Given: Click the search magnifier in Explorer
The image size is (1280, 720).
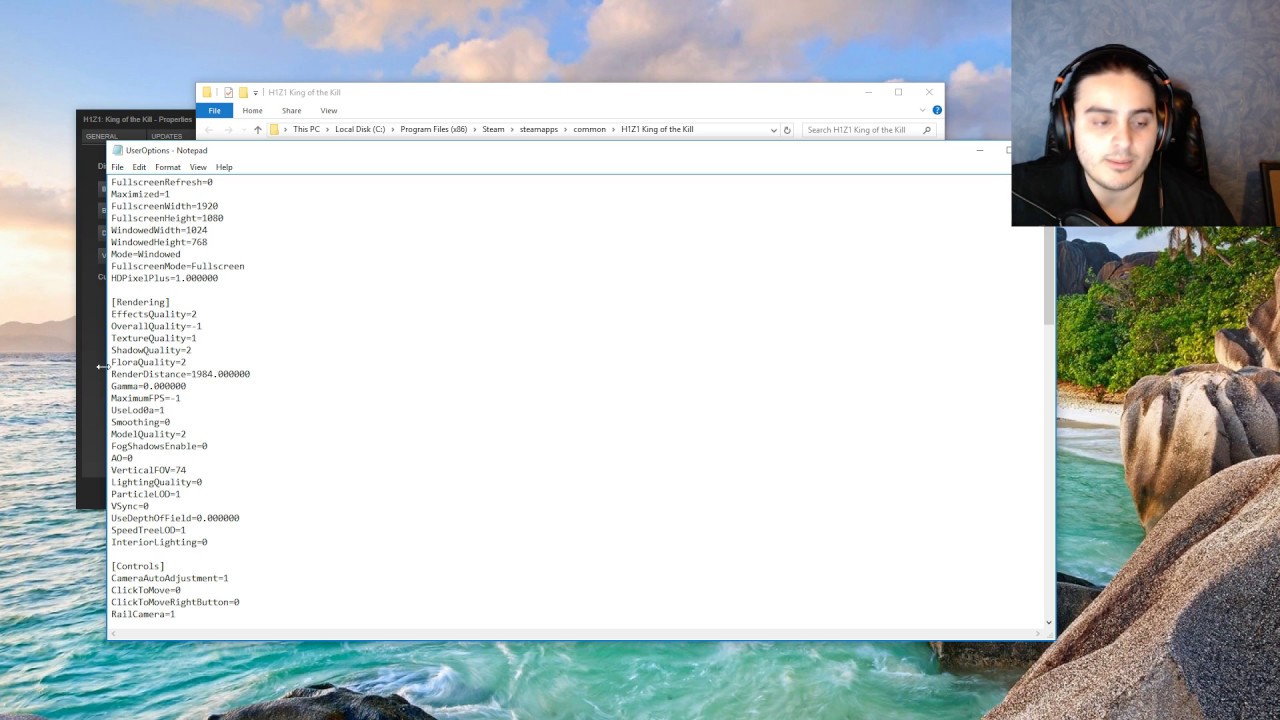Looking at the screenshot, I should tap(927, 130).
